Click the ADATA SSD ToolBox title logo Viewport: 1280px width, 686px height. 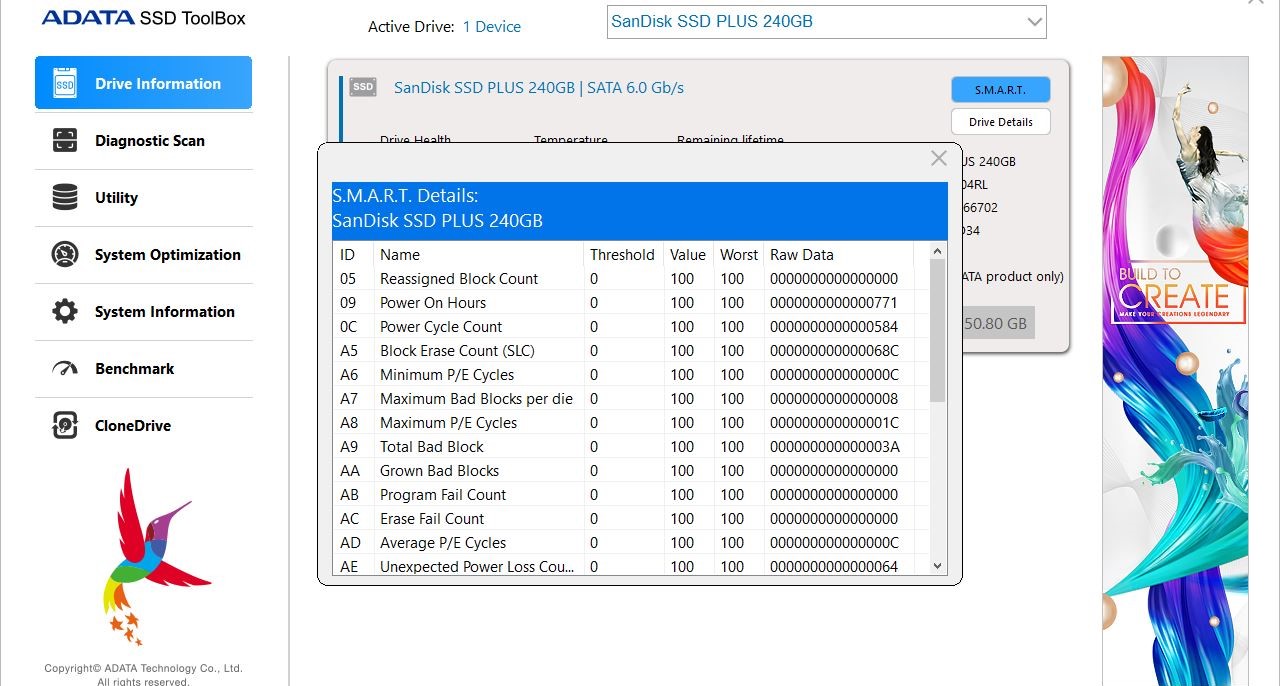pyautogui.click(x=143, y=18)
